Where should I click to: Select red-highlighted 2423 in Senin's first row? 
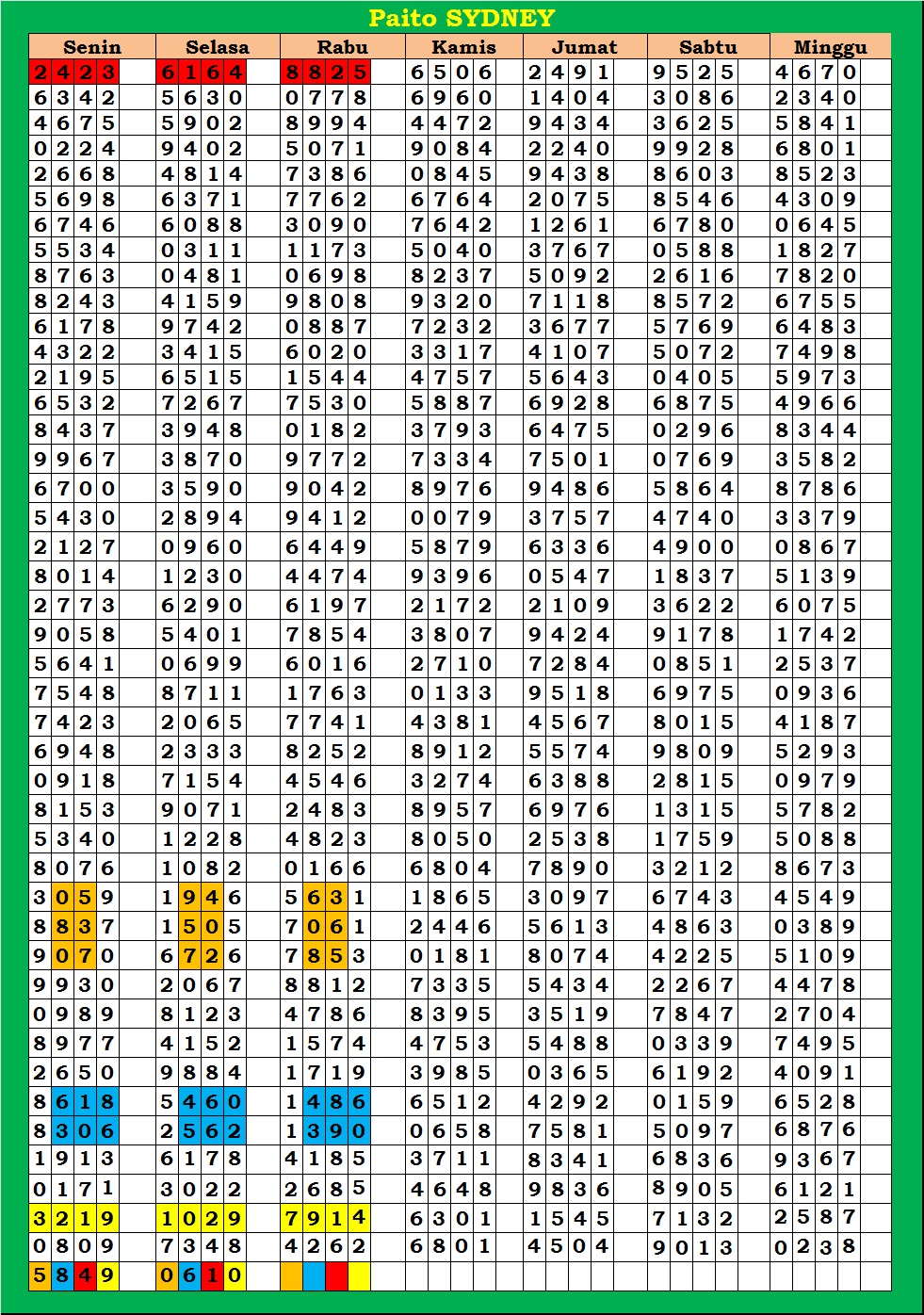[x=74, y=73]
